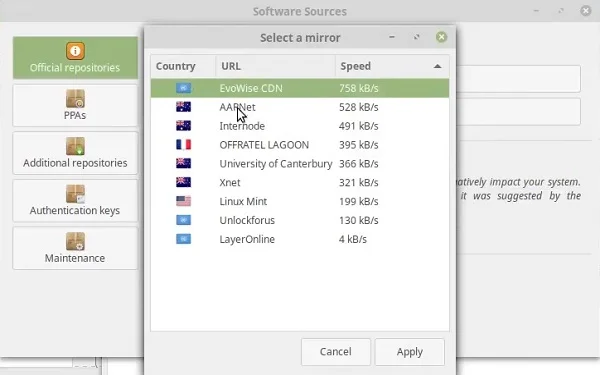Click the French flag beside OFFRATEL LAGOON
Screen dimensions: 600x375
pyautogui.click(x=183, y=145)
